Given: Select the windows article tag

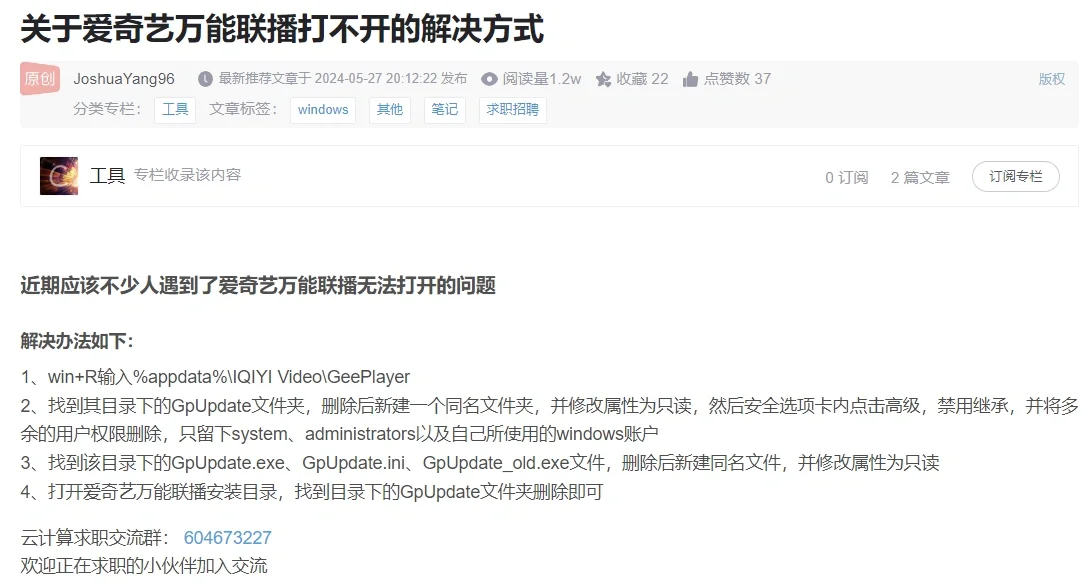Looking at the screenshot, I should (x=322, y=110).
